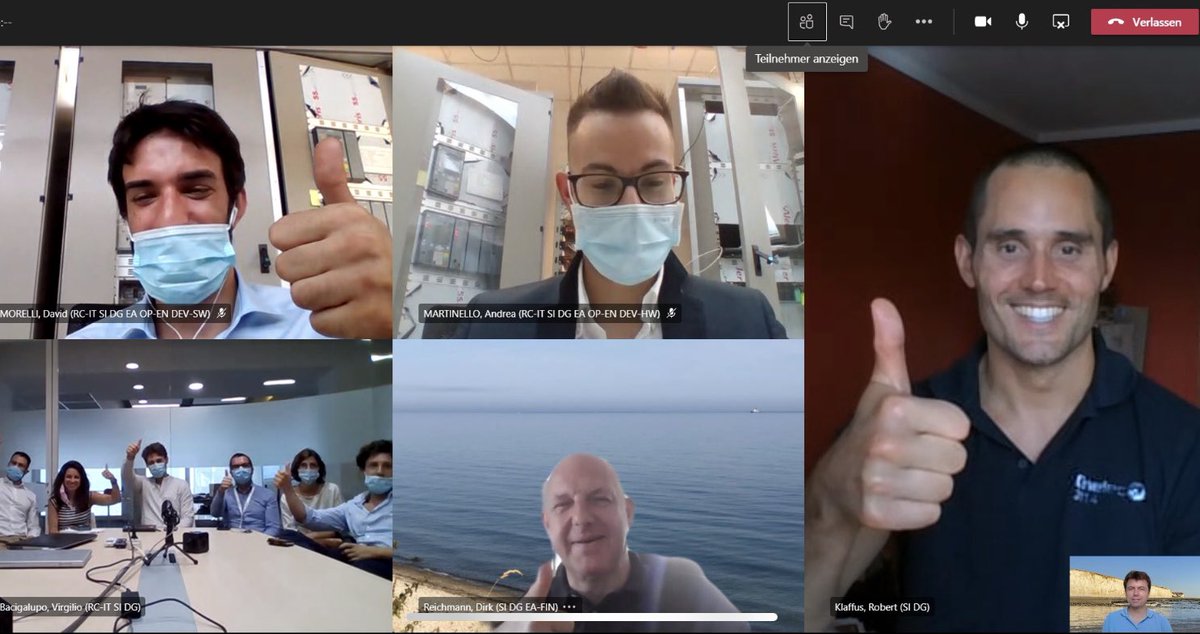Raise your hand

[885, 21]
